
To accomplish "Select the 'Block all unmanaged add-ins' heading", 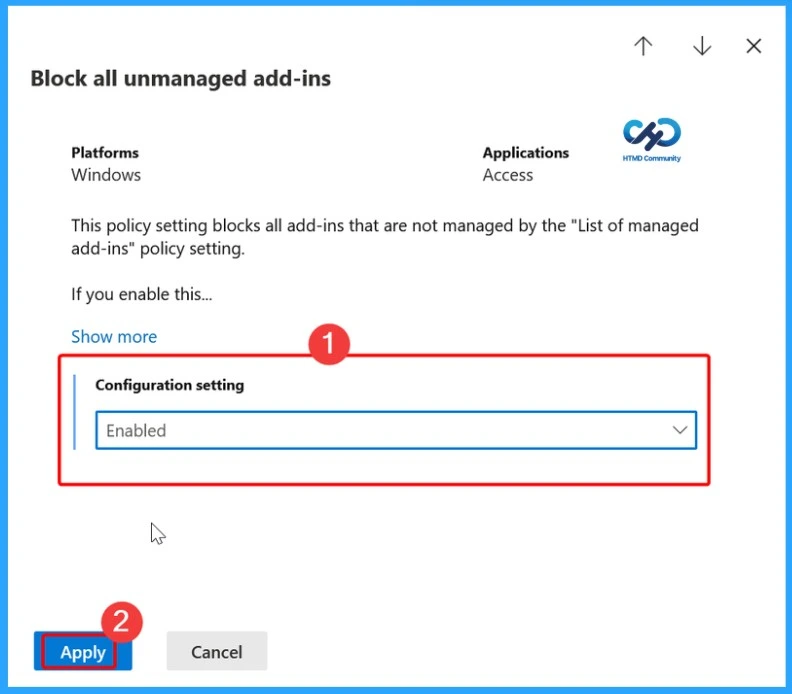I will pos(180,79).
